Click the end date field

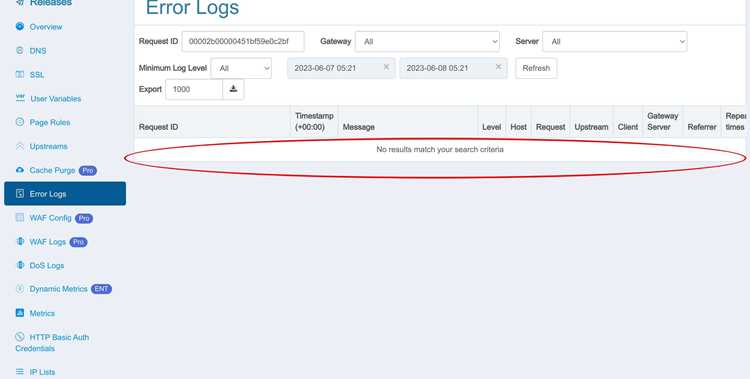tap(453, 68)
